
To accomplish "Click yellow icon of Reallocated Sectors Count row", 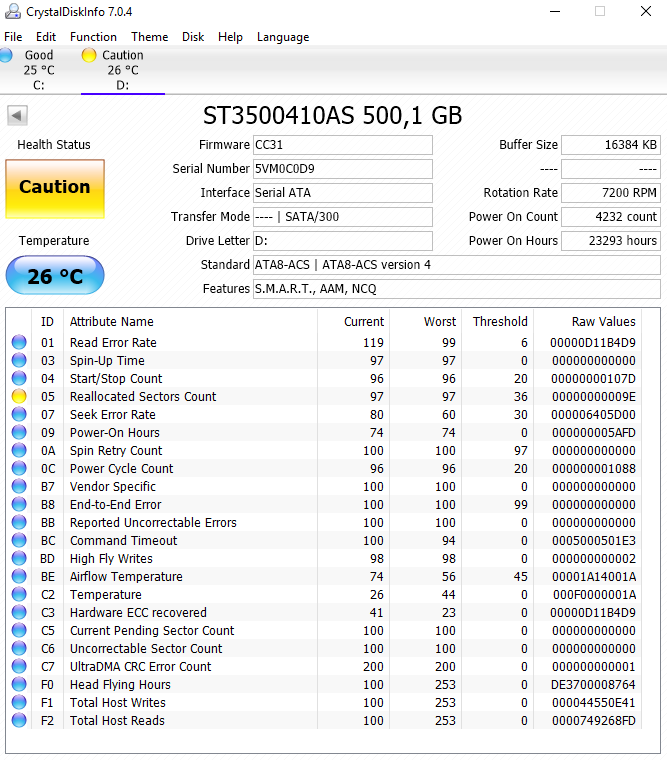I will (x=19, y=396).
